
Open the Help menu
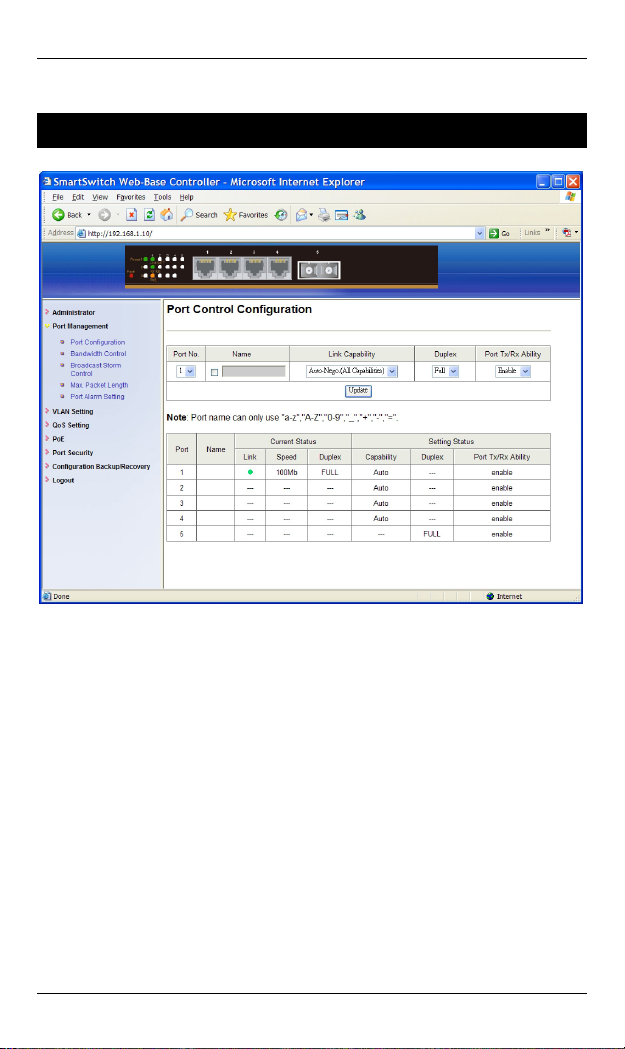187,197
